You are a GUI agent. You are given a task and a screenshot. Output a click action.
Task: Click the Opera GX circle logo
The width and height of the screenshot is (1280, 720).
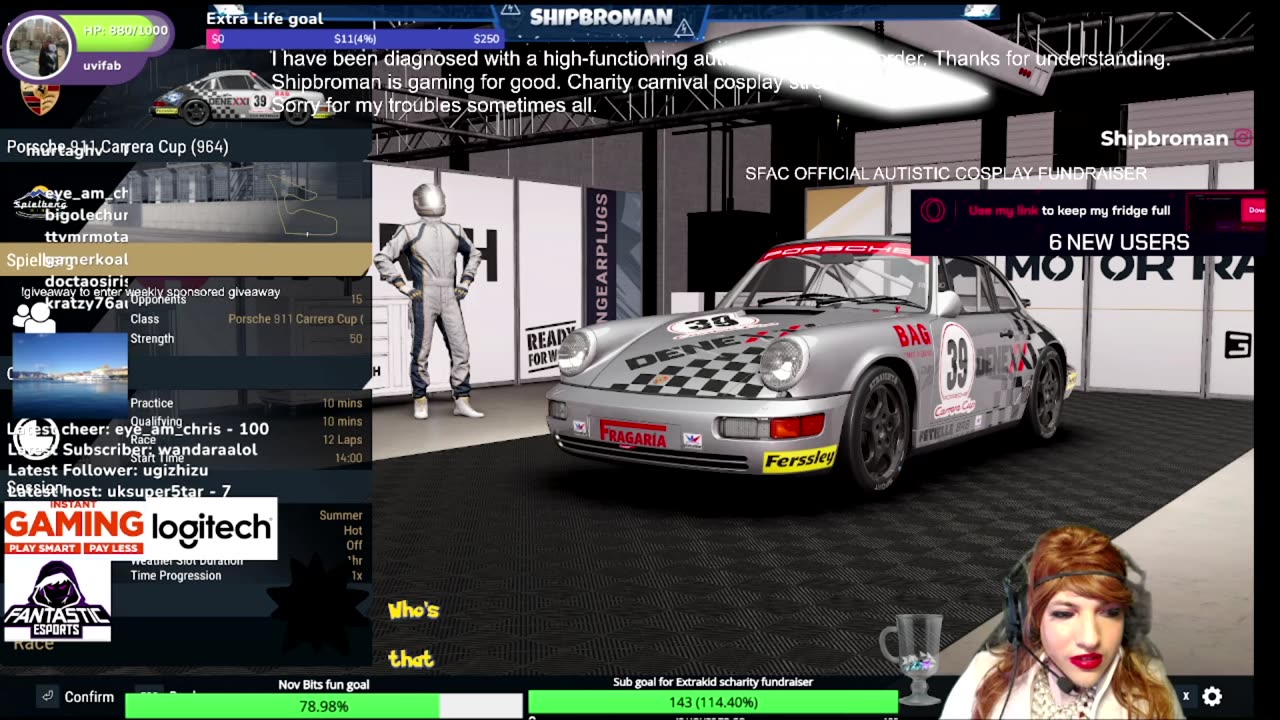click(933, 211)
